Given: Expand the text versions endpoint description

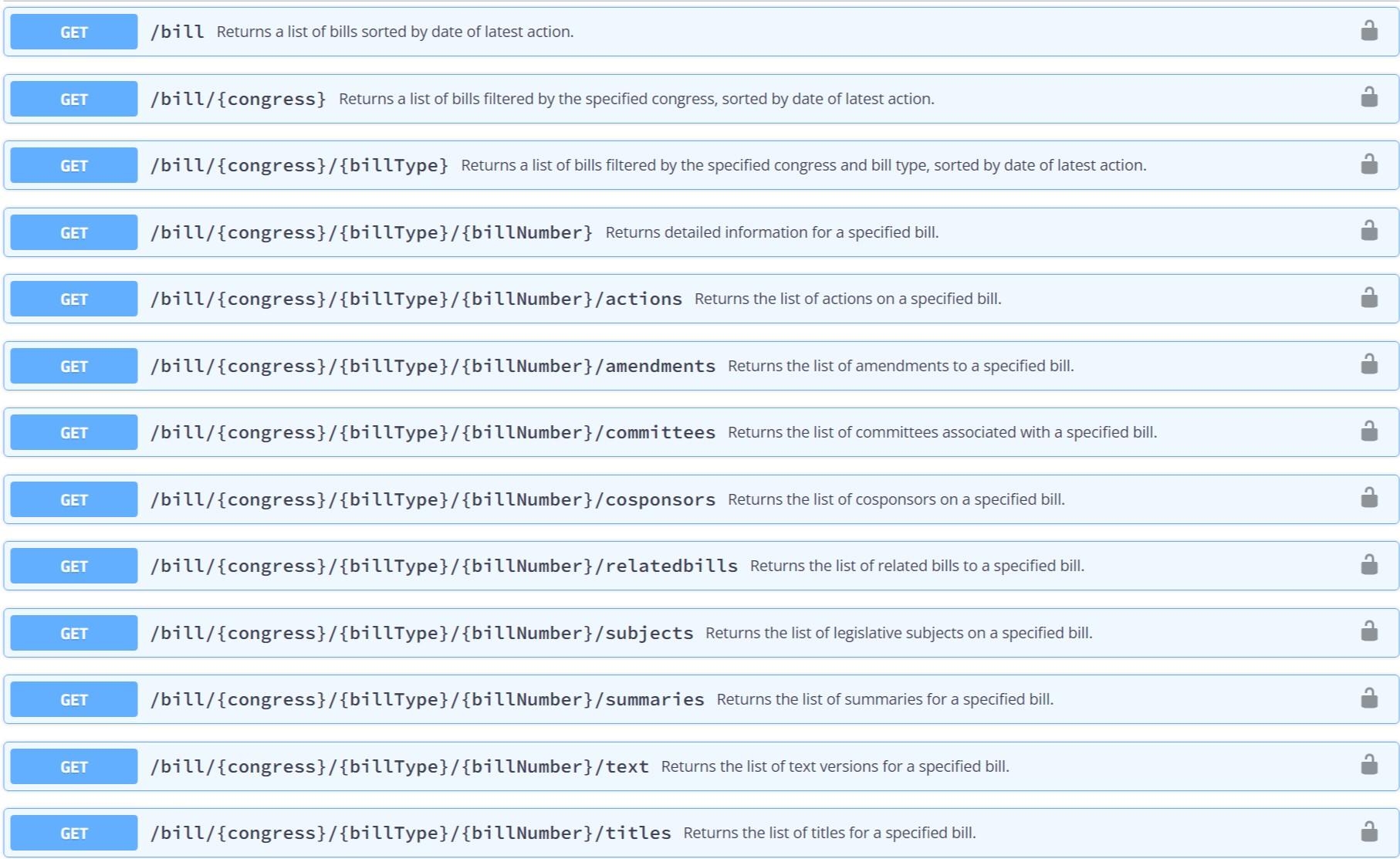Looking at the screenshot, I should click(834, 766).
